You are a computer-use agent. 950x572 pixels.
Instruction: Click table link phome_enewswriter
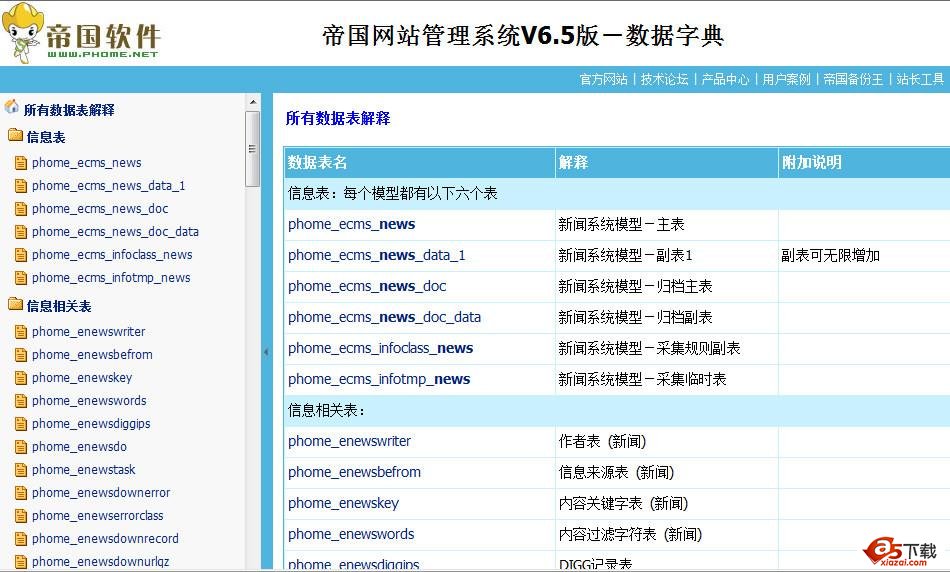(x=350, y=441)
